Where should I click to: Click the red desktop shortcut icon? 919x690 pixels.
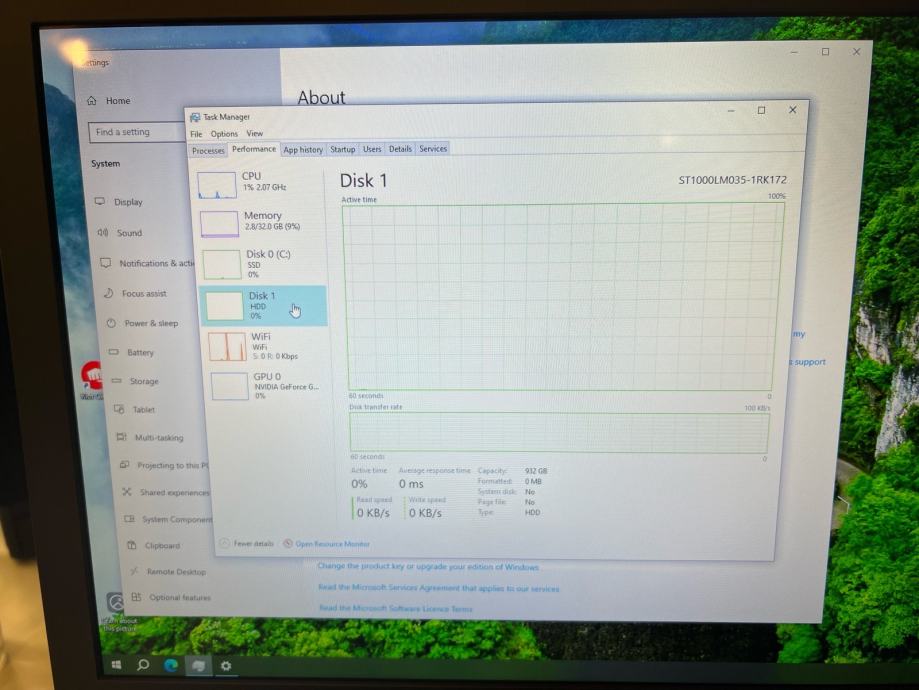tap(91, 376)
